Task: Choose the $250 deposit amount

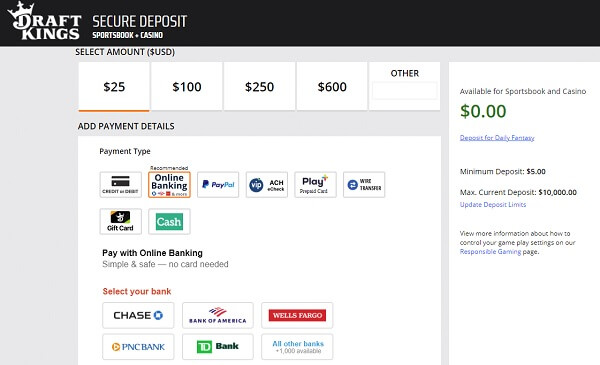Action: coord(259,87)
